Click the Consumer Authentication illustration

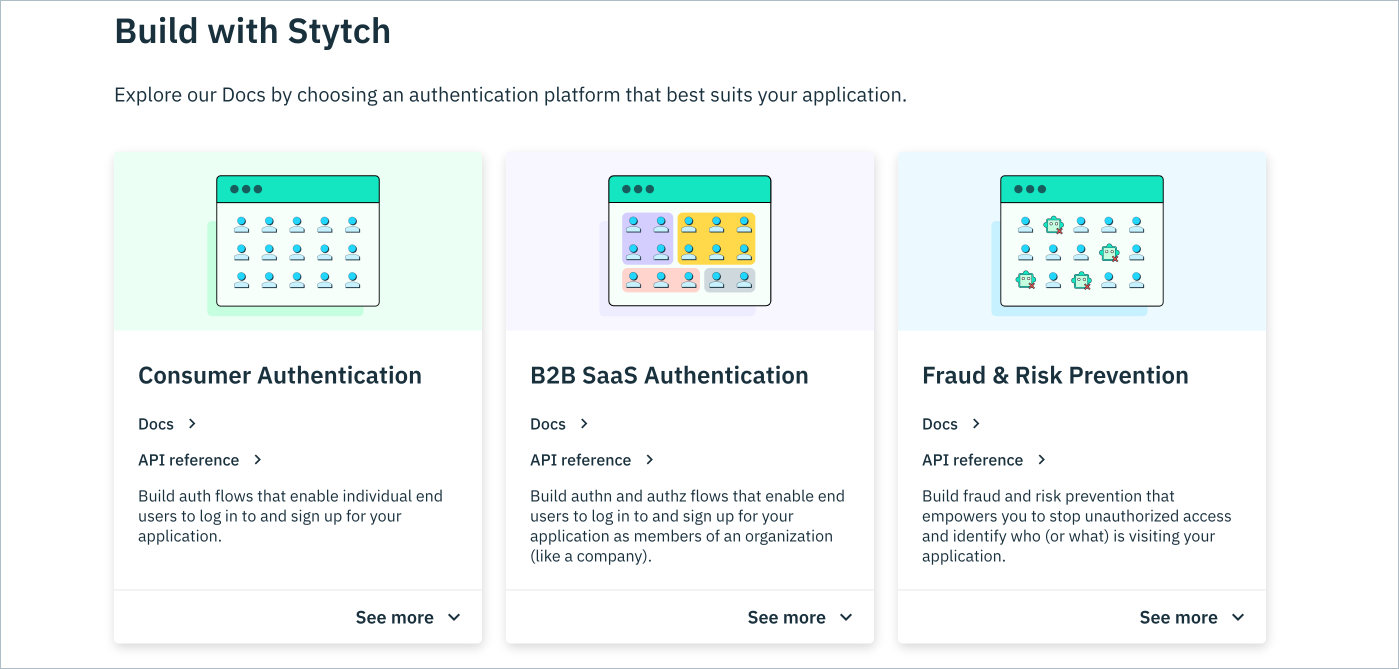click(x=297, y=242)
